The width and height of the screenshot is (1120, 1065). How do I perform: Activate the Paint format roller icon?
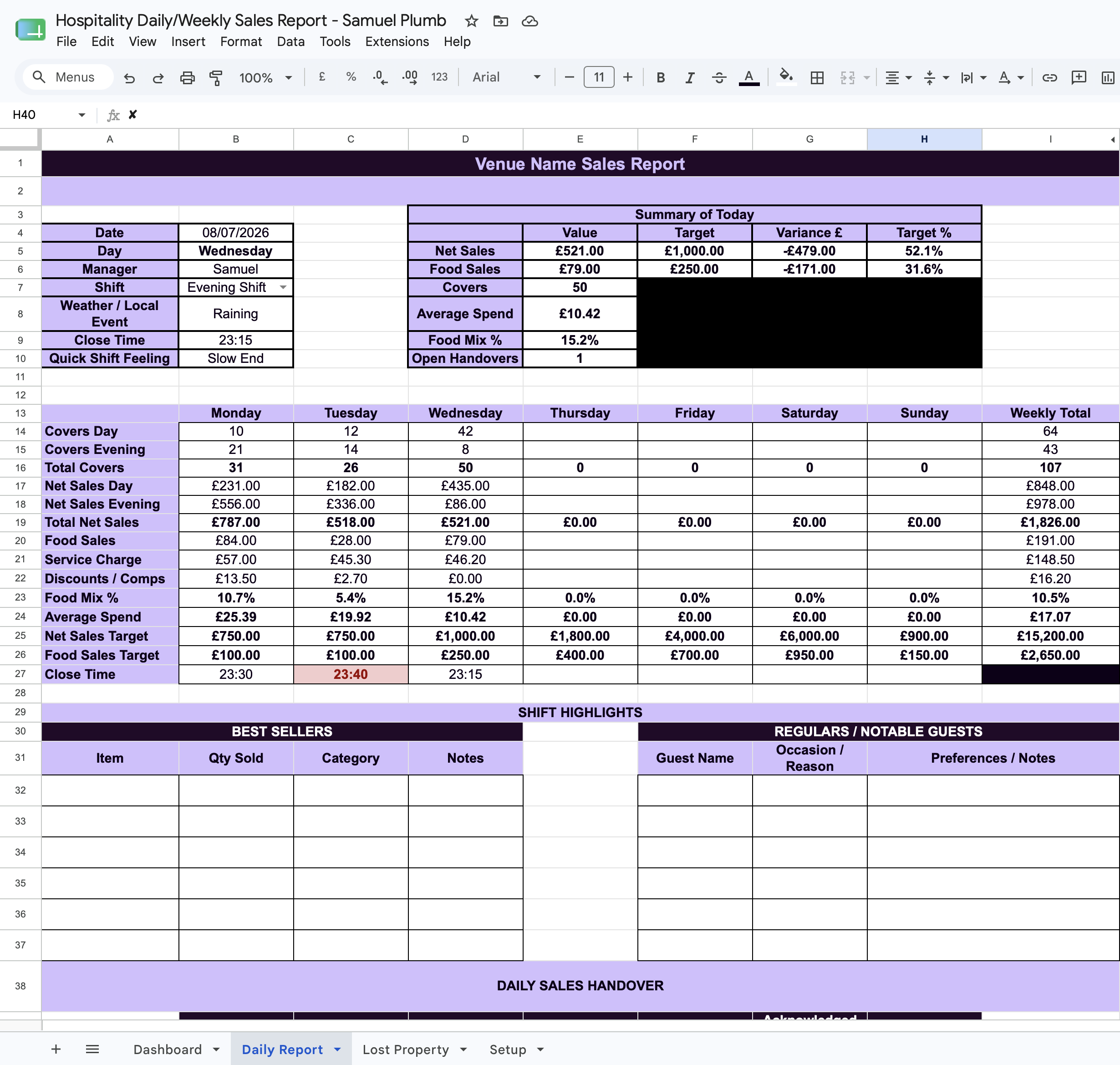point(216,77)
